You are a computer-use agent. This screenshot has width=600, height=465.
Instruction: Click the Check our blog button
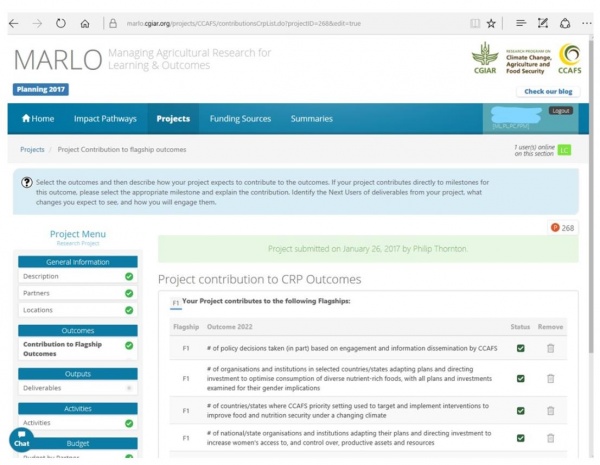(547, 91)
